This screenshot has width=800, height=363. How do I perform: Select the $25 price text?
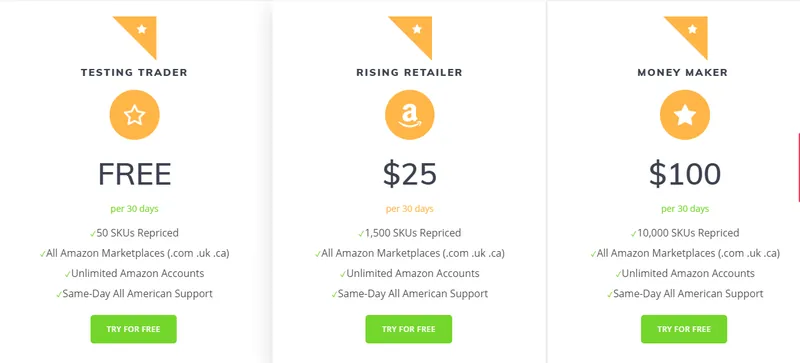tap(410, 174)
